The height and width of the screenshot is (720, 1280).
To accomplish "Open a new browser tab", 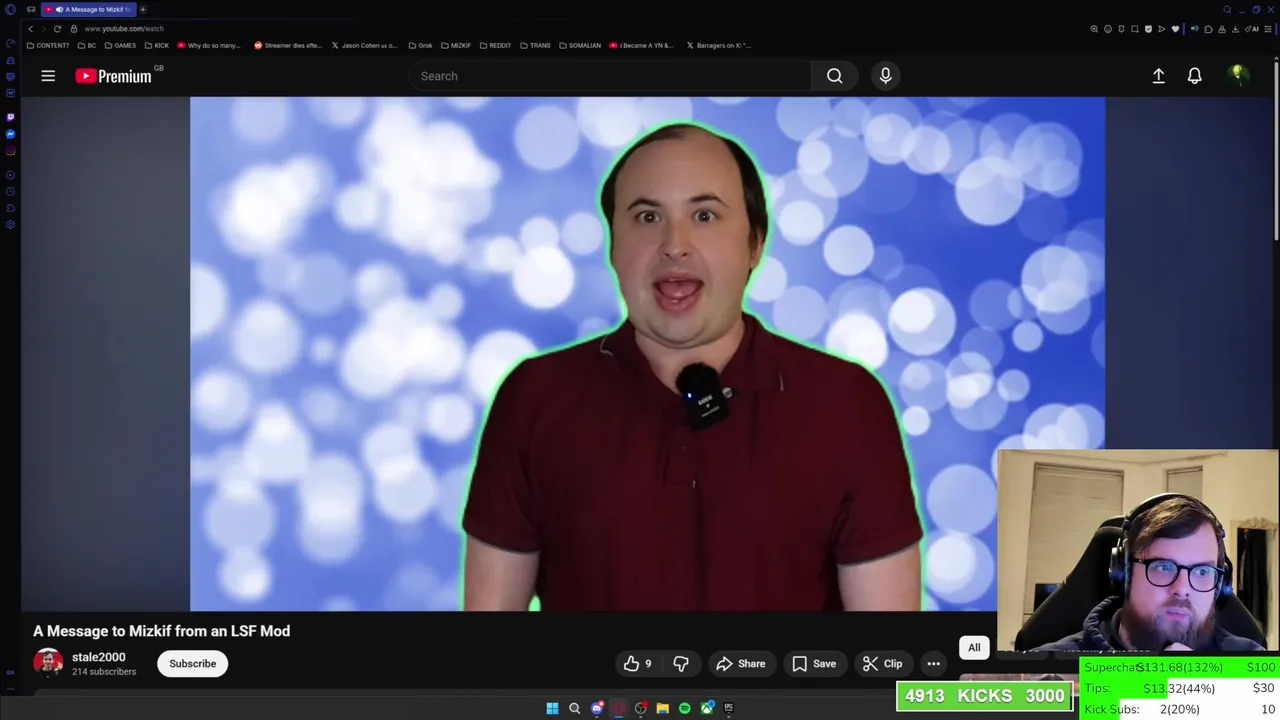I will [143, 9].
